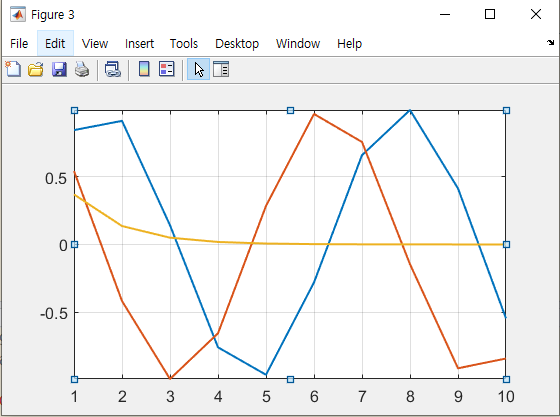
Task: Open file using folder icon
Action: coord(36,69)
